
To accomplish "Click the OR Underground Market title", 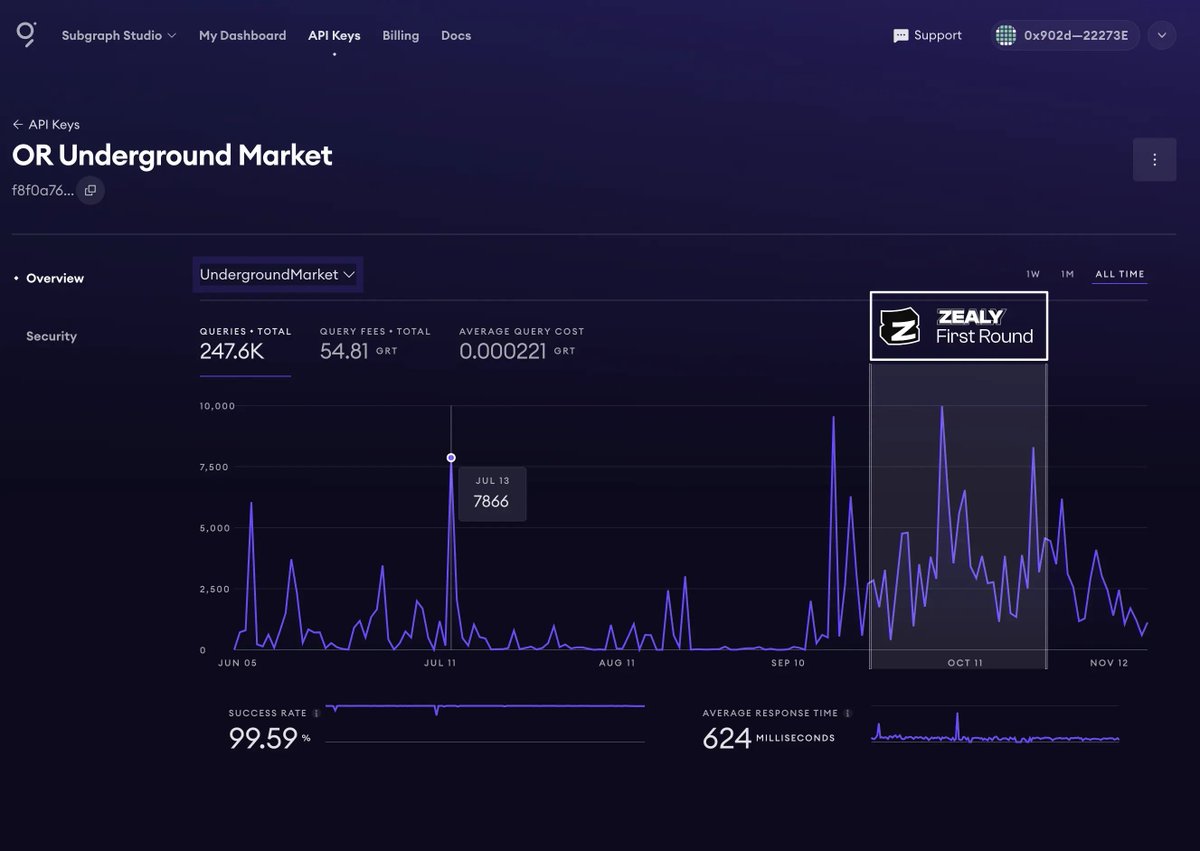I will pos(172,155).
